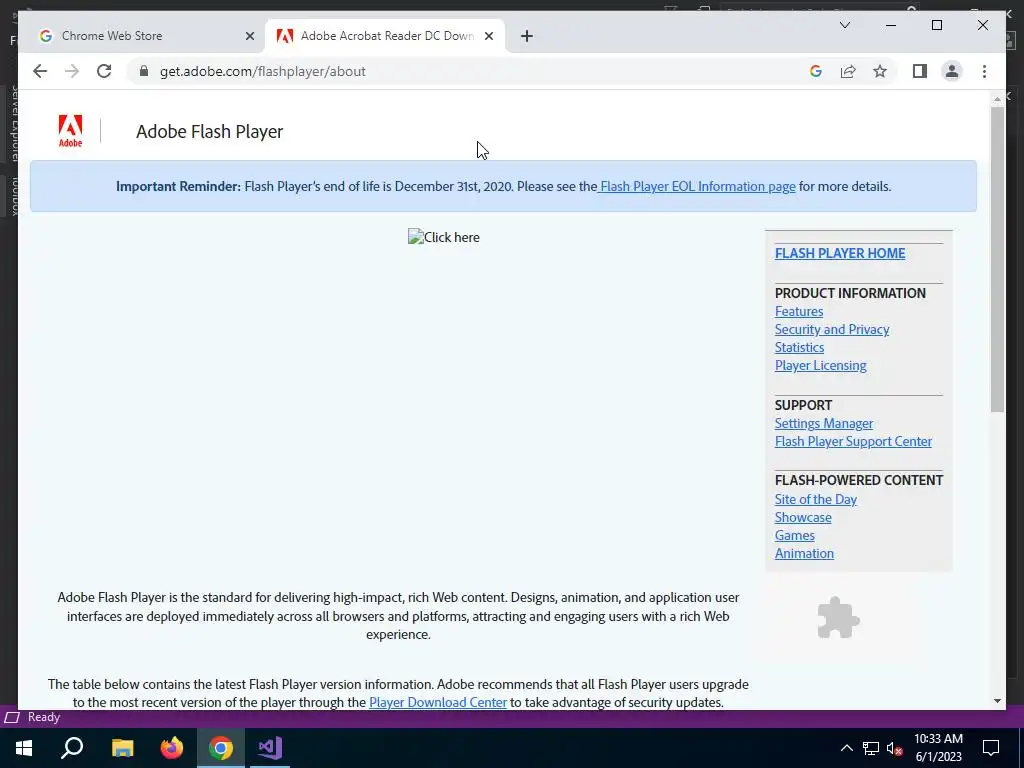Click the Google icon in address bar
This screenshot has width=1024, height=768.
point(816,71)
